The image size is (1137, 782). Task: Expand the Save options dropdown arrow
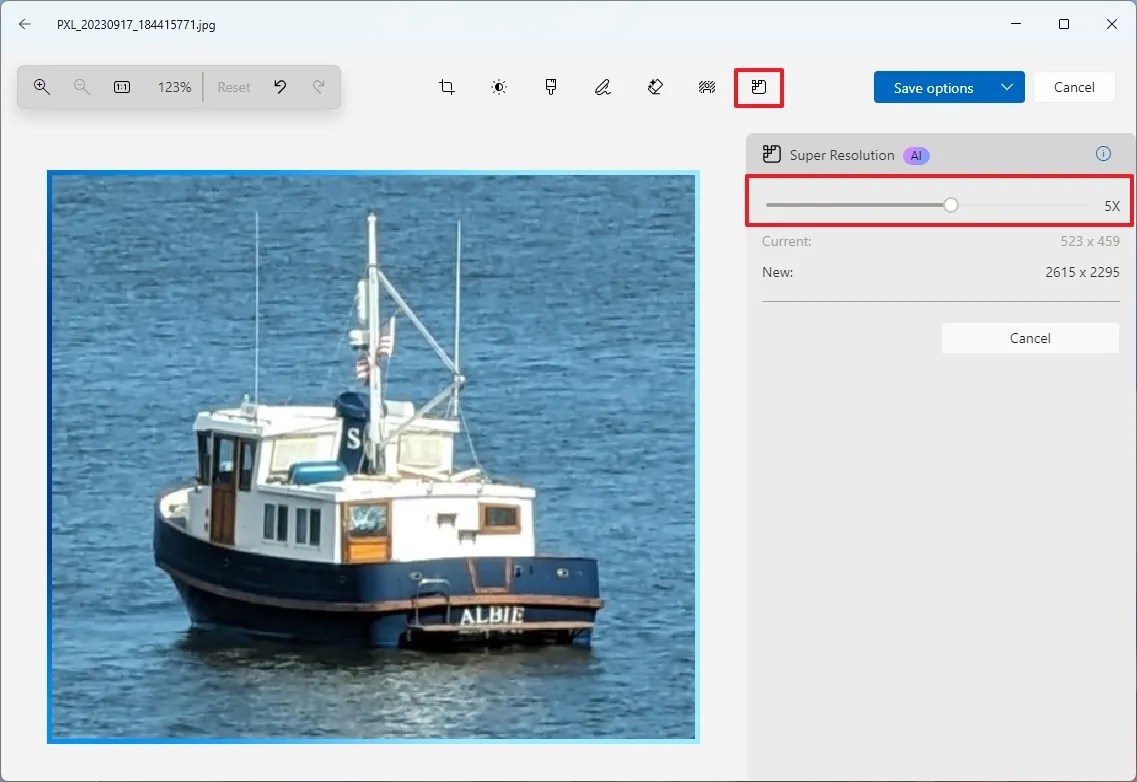tap(1007, 87)
